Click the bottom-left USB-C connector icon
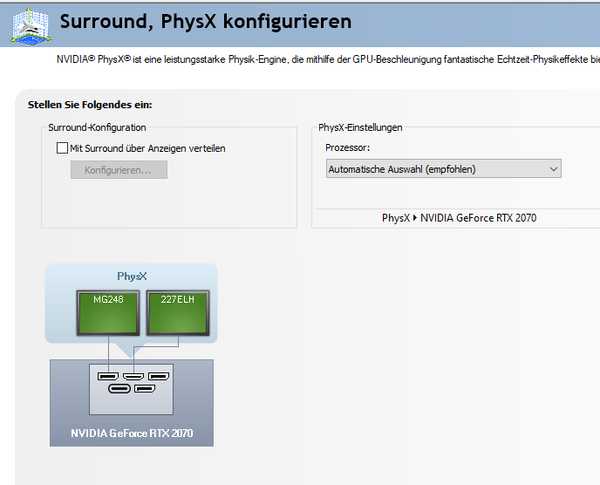 119,389
